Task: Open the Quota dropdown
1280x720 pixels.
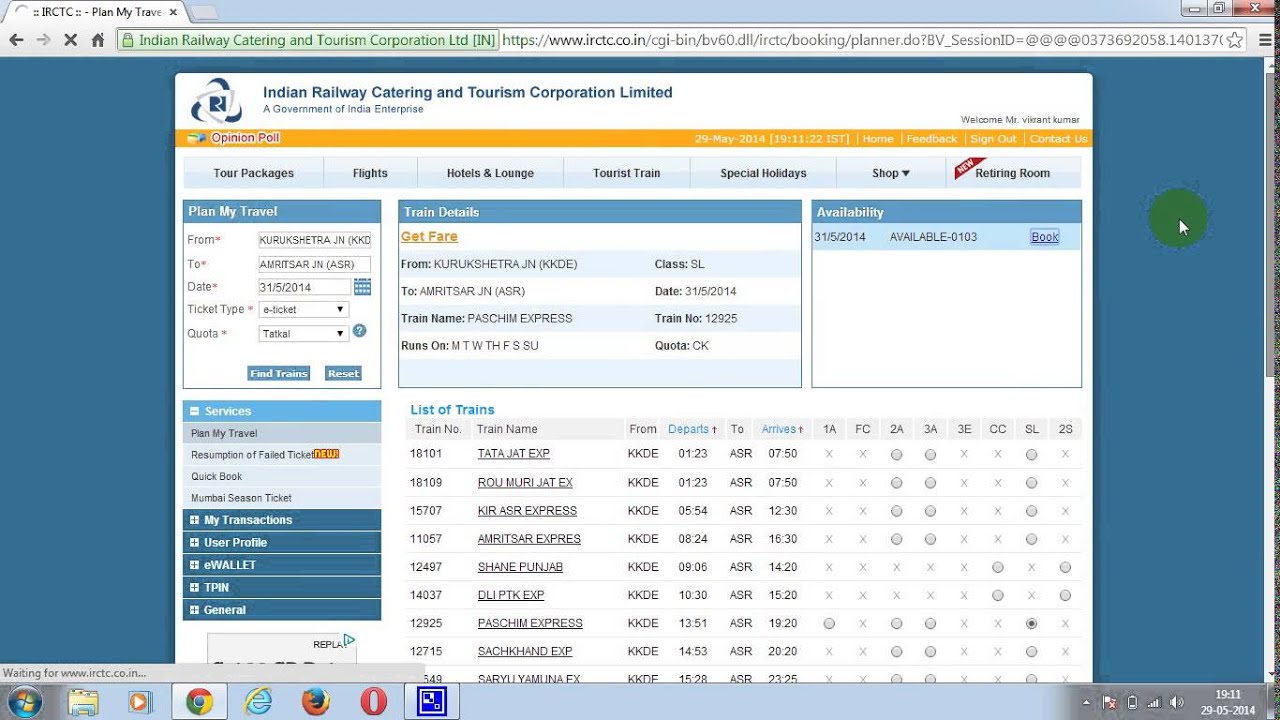Action: [x=303, y=333]
